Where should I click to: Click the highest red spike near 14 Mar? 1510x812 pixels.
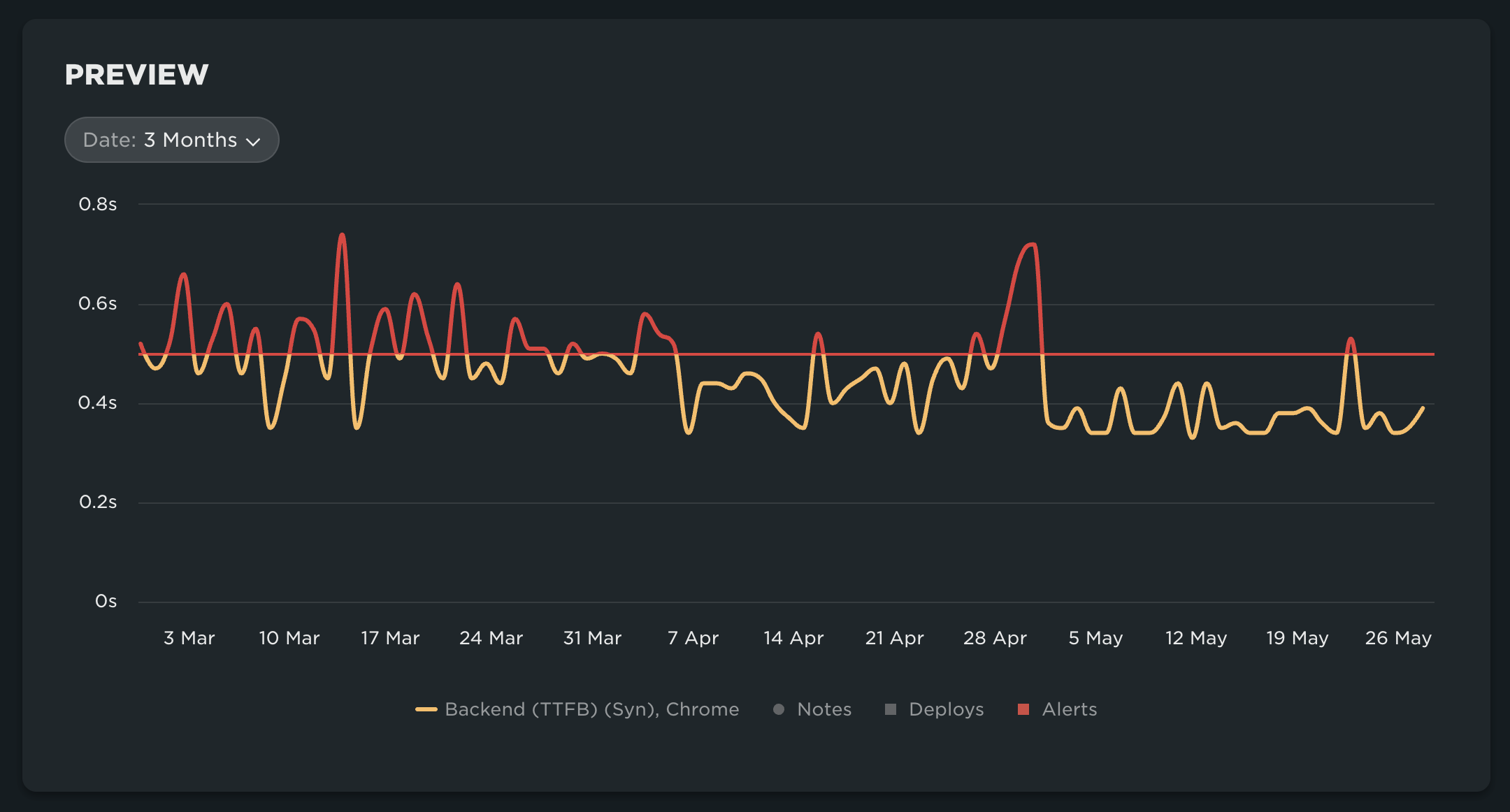coord(342,236)
